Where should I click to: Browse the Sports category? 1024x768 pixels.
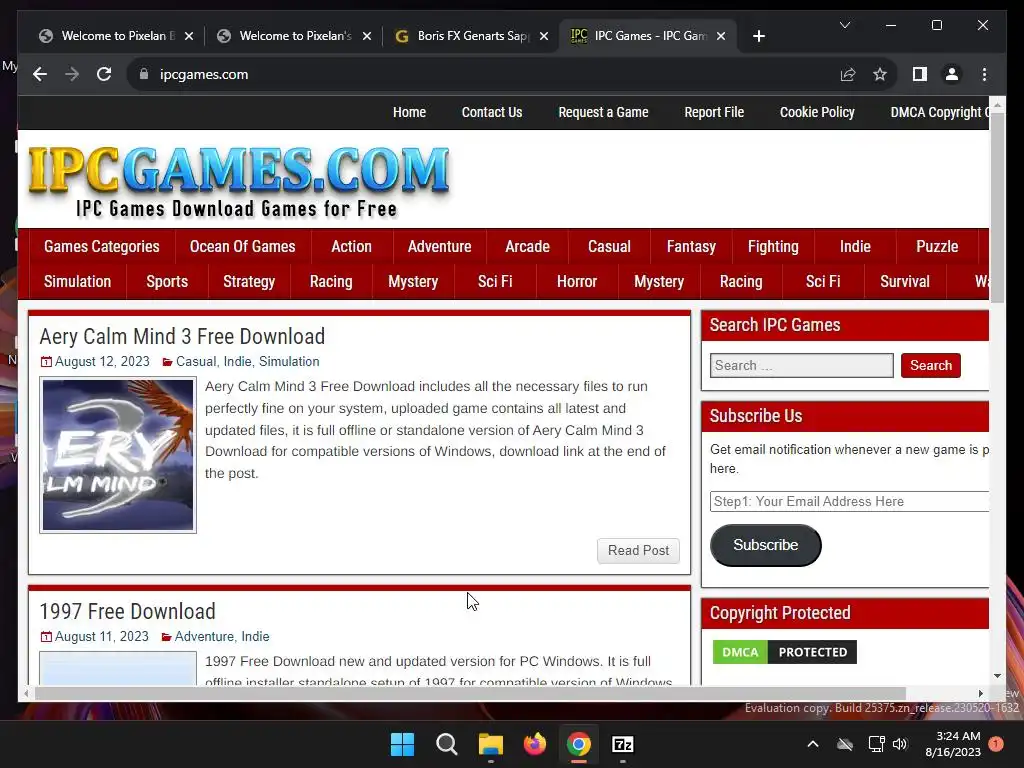167,281
